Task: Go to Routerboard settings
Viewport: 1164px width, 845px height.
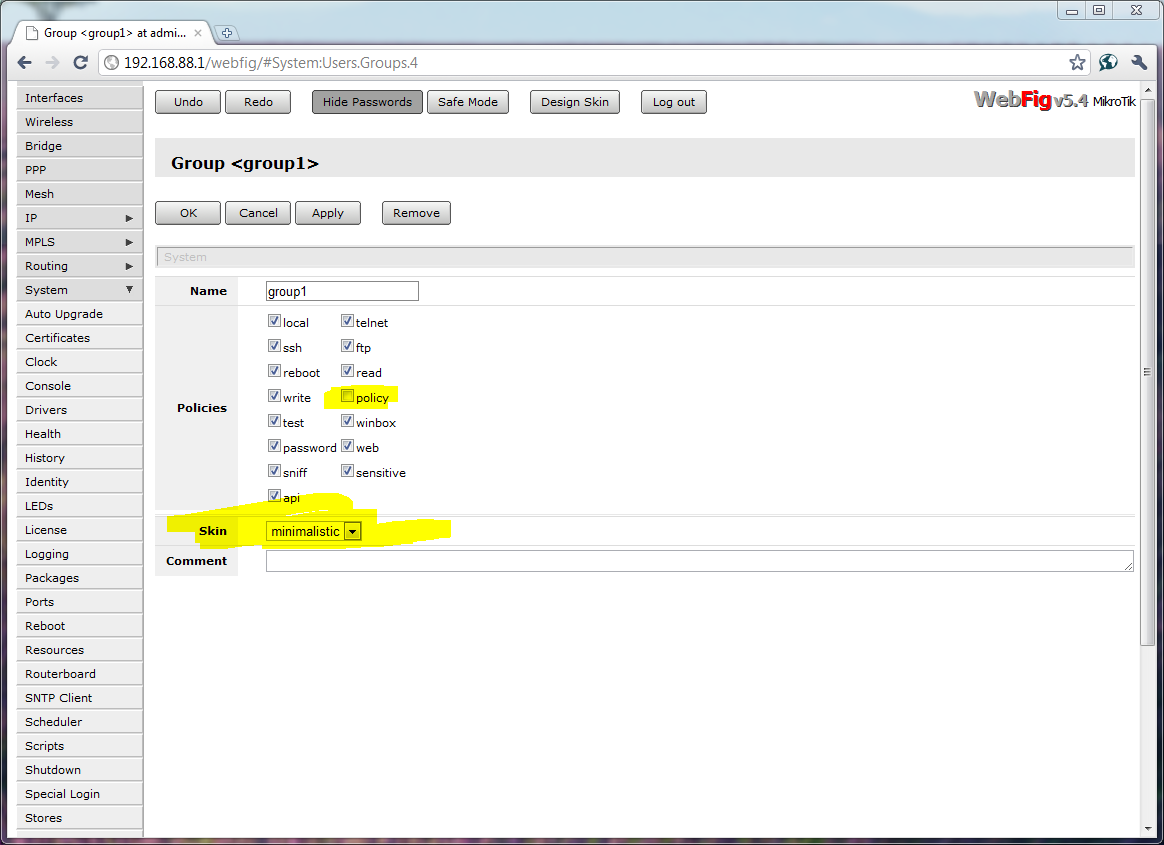Action: coord(79,674)
